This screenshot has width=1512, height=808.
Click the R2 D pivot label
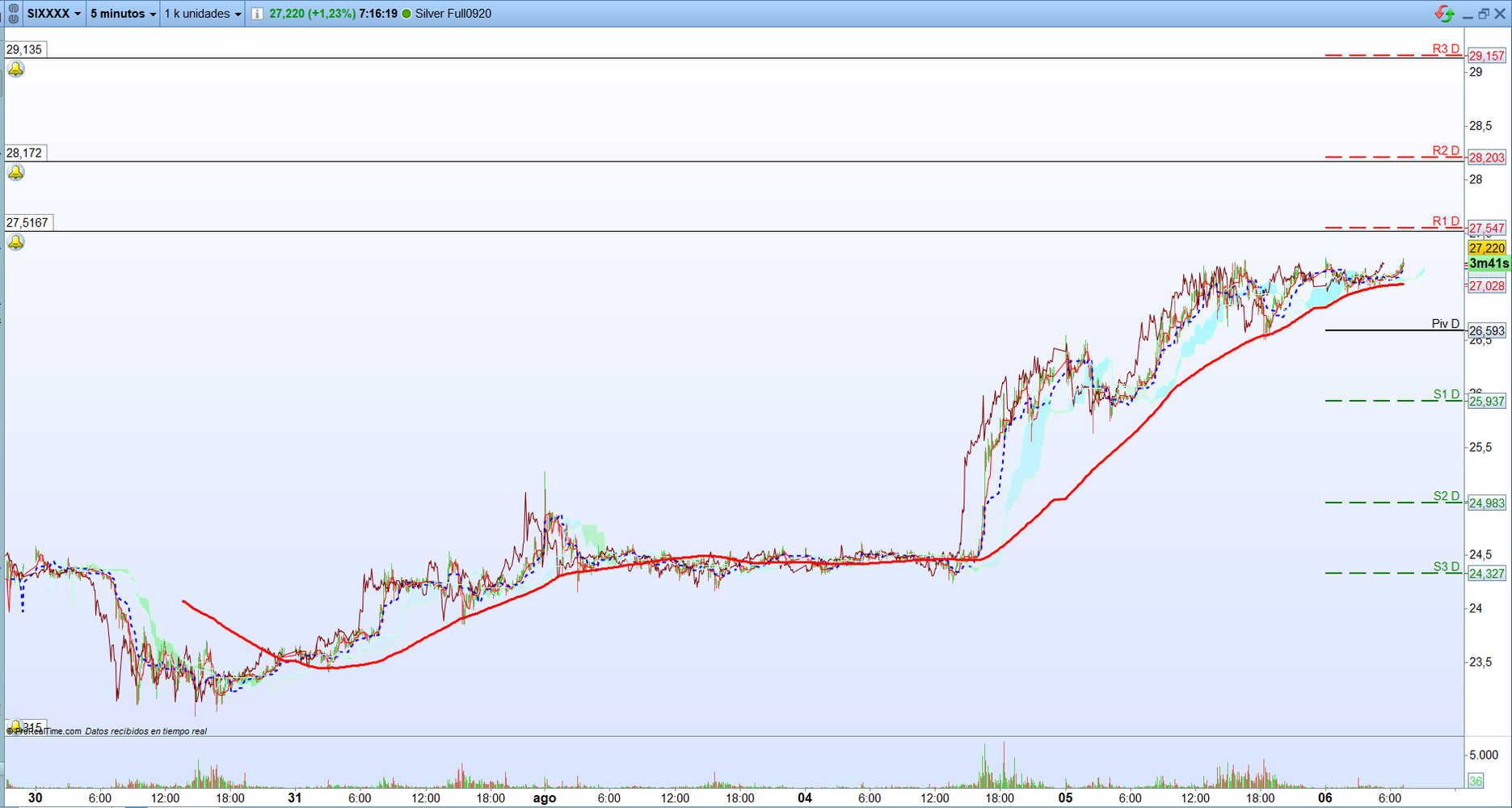1446,151
